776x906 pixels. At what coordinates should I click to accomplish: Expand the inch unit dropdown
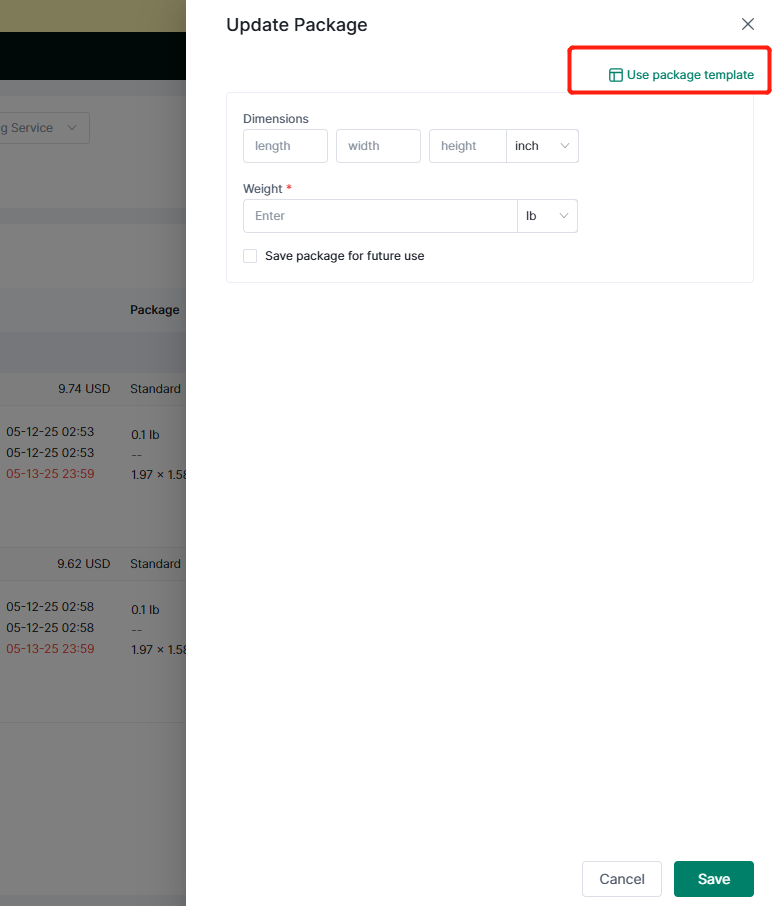point(542,146)
